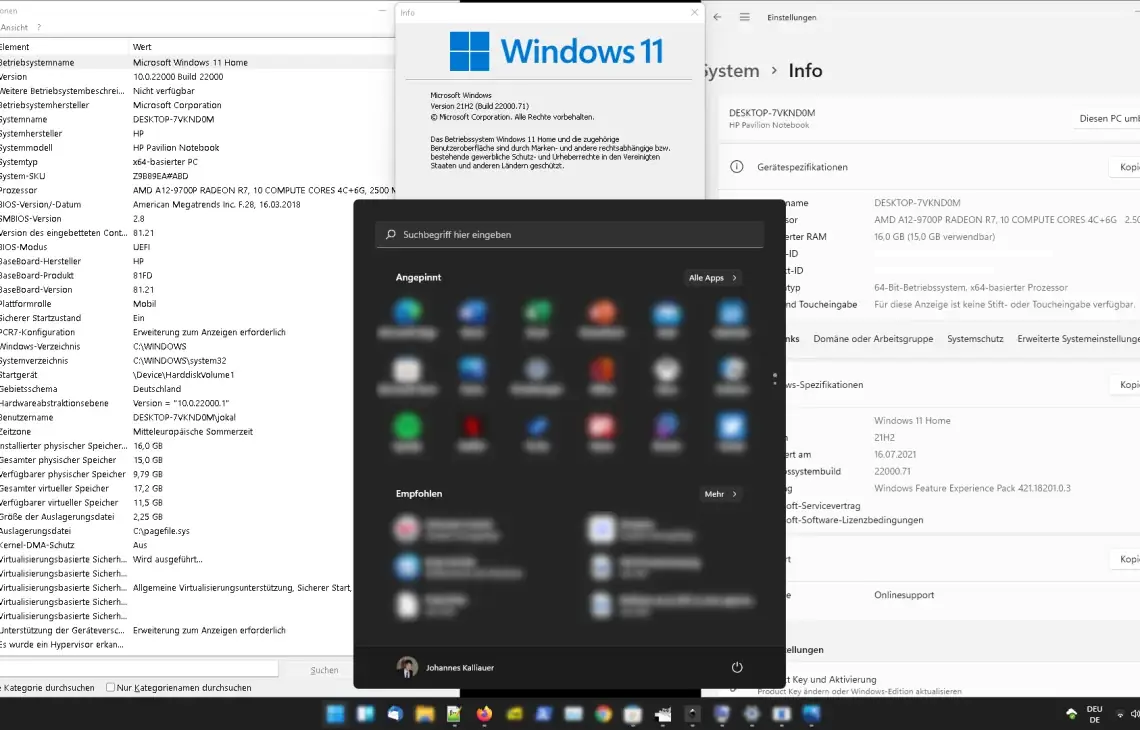Viewport: 1140px width, 730px height.
Task: Select the 'Betriebssystemname' row
Action: [x=197, y=63]
